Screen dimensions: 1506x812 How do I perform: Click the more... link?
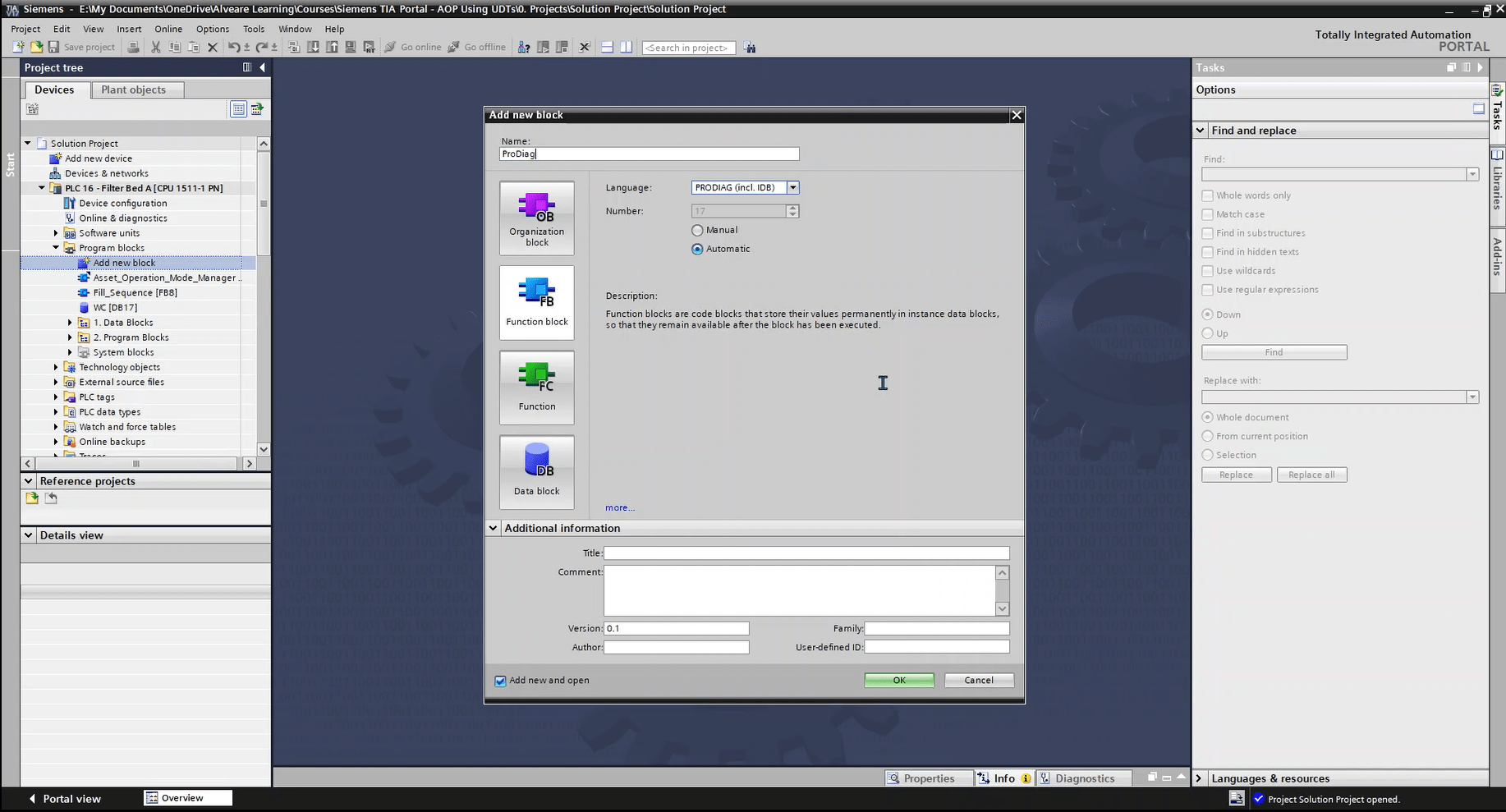pos(620,508)
